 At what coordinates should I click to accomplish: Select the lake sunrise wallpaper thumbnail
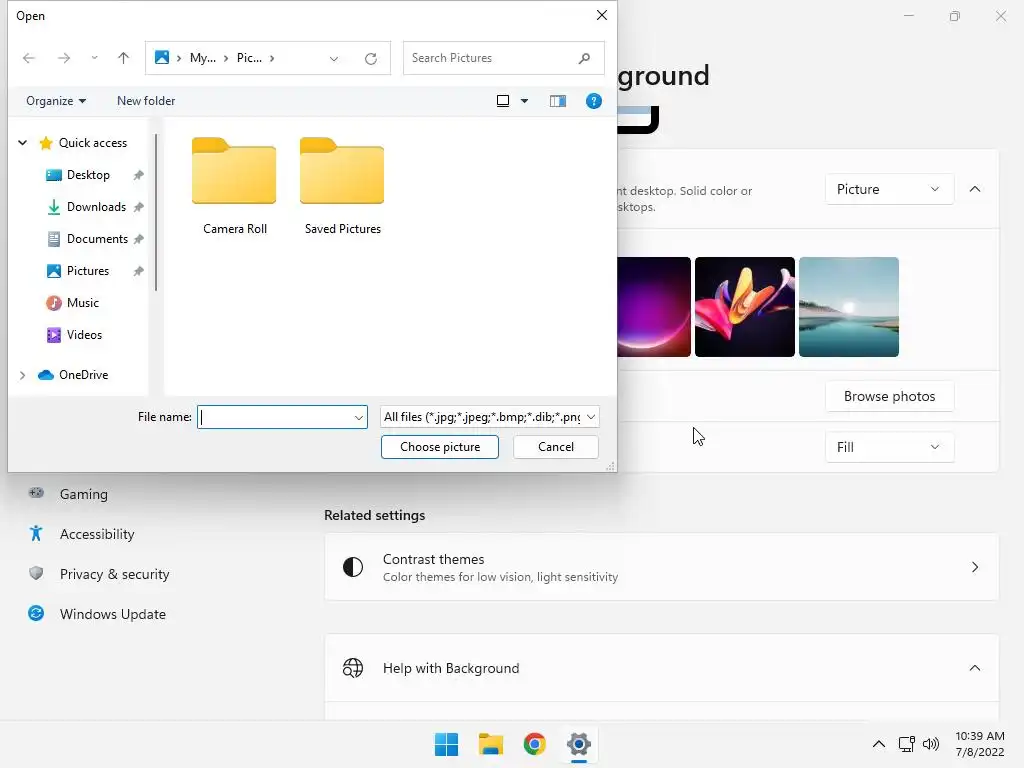[848, 307]
